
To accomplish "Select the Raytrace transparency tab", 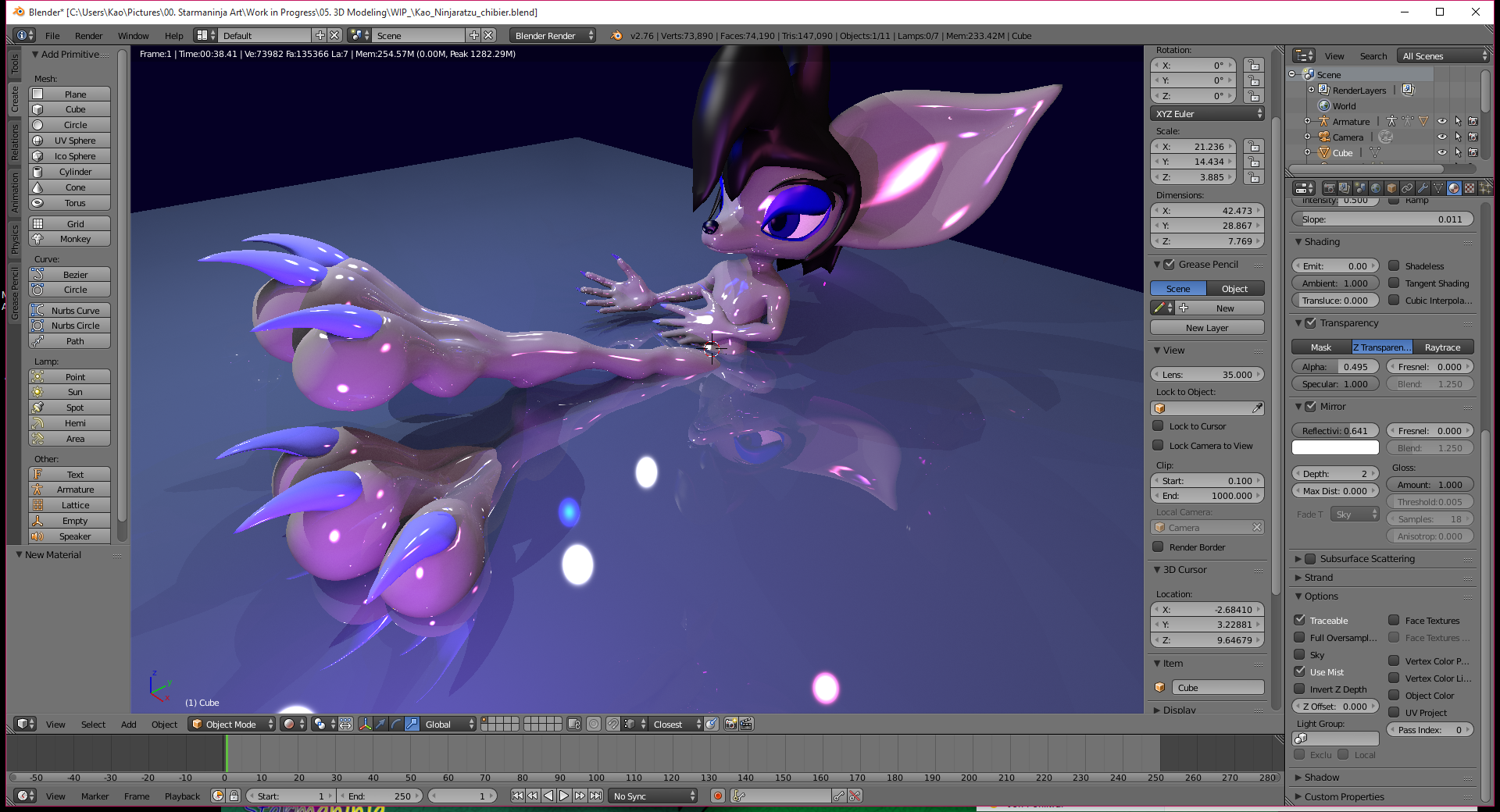I will tap(1442, 347).
